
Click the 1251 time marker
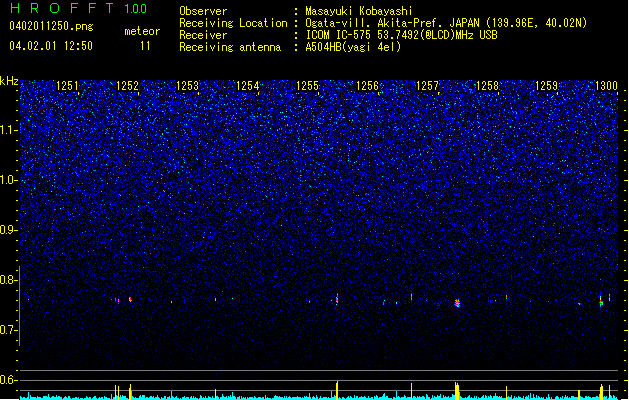tap(67, 86)
